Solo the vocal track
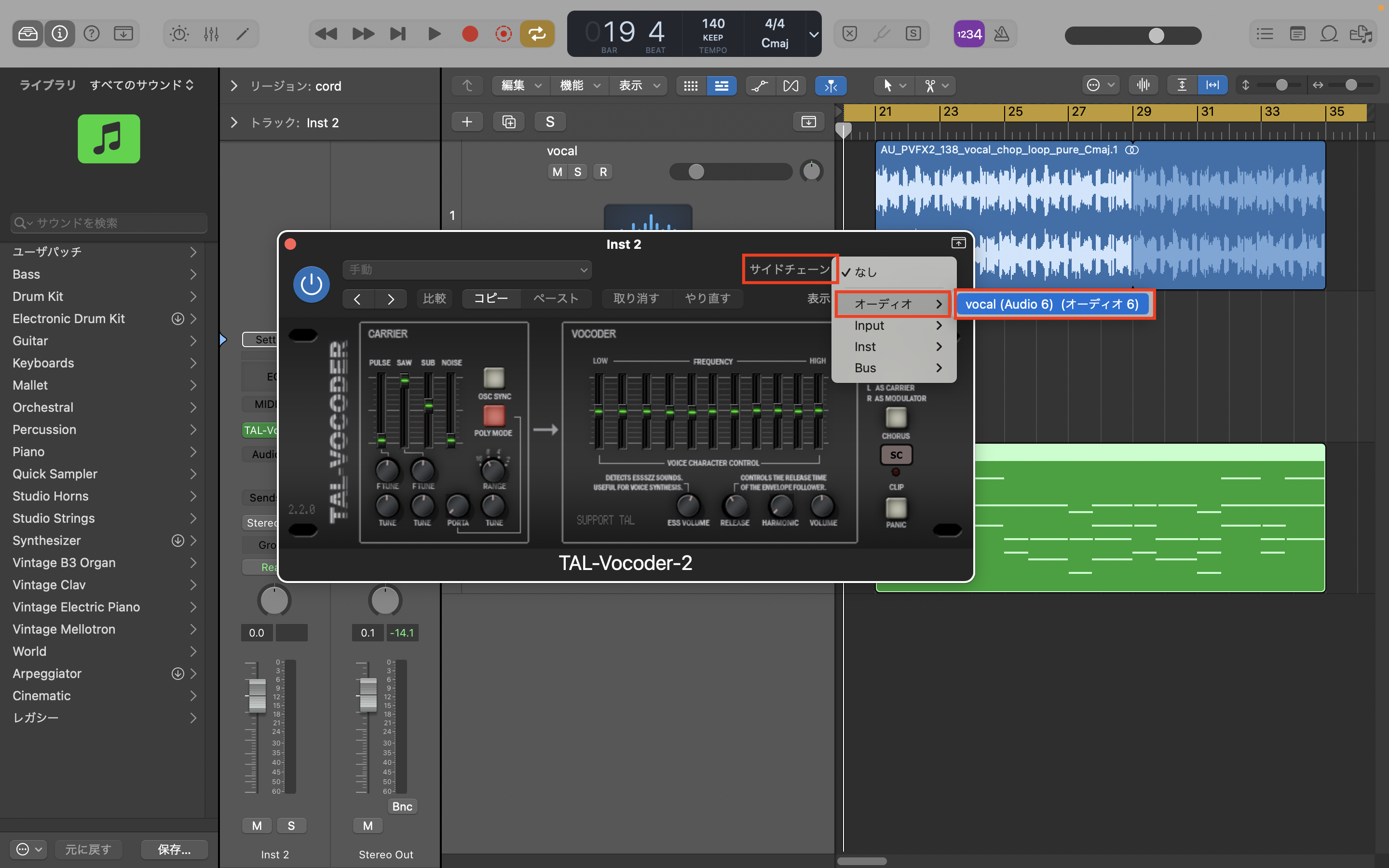The height and width of the screenshot is (868, 1389). (577, 172)
